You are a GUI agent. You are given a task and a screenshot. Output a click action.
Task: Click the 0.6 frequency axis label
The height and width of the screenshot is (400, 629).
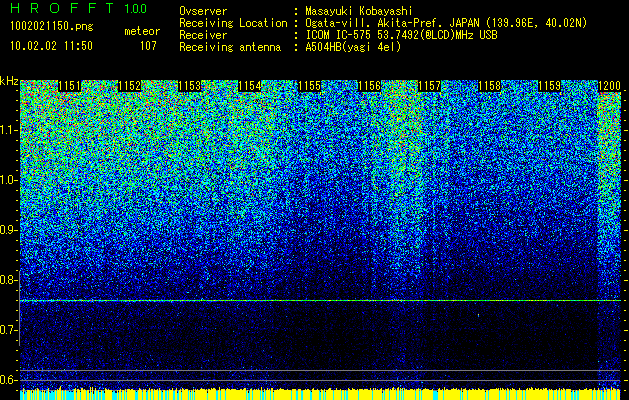8,380
